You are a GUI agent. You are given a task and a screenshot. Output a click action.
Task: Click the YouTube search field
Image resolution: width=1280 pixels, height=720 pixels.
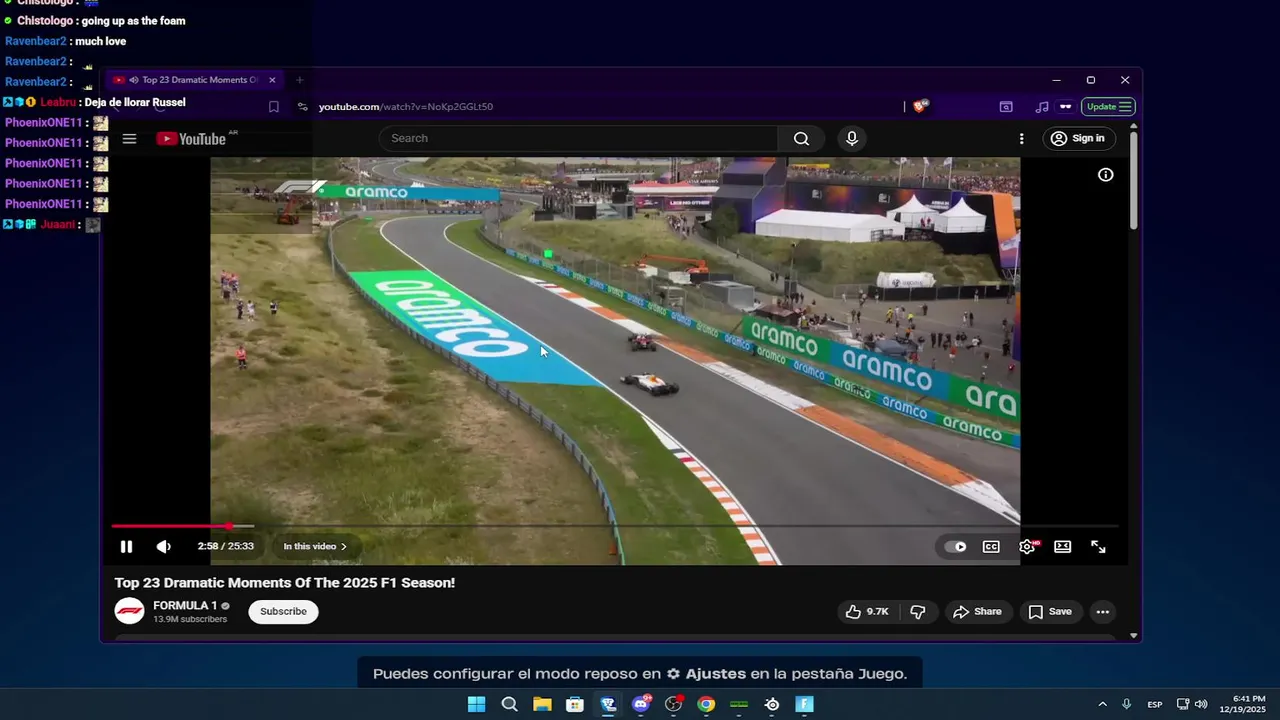[578, 138]
